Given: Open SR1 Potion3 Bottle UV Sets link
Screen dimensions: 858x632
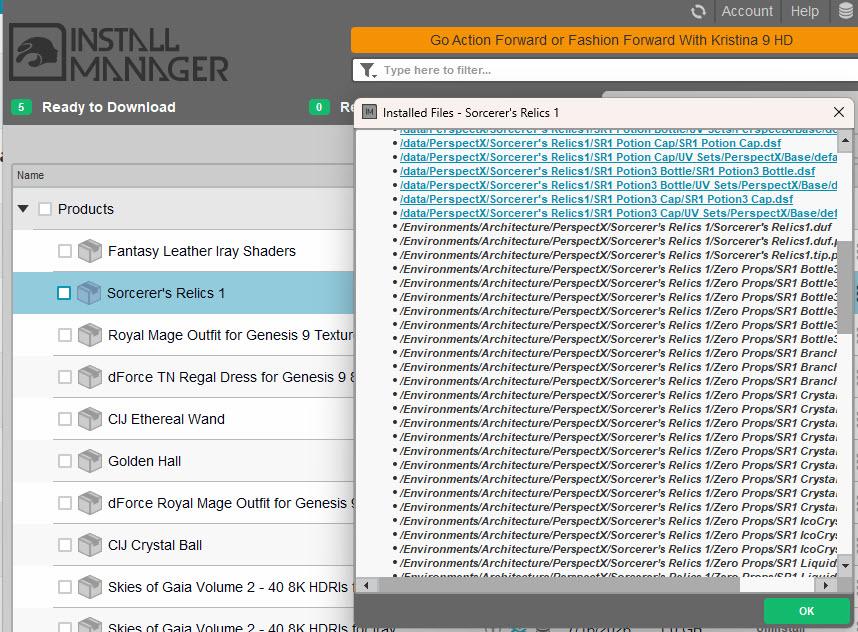Looking at the screenshot, I should (618, 185).
